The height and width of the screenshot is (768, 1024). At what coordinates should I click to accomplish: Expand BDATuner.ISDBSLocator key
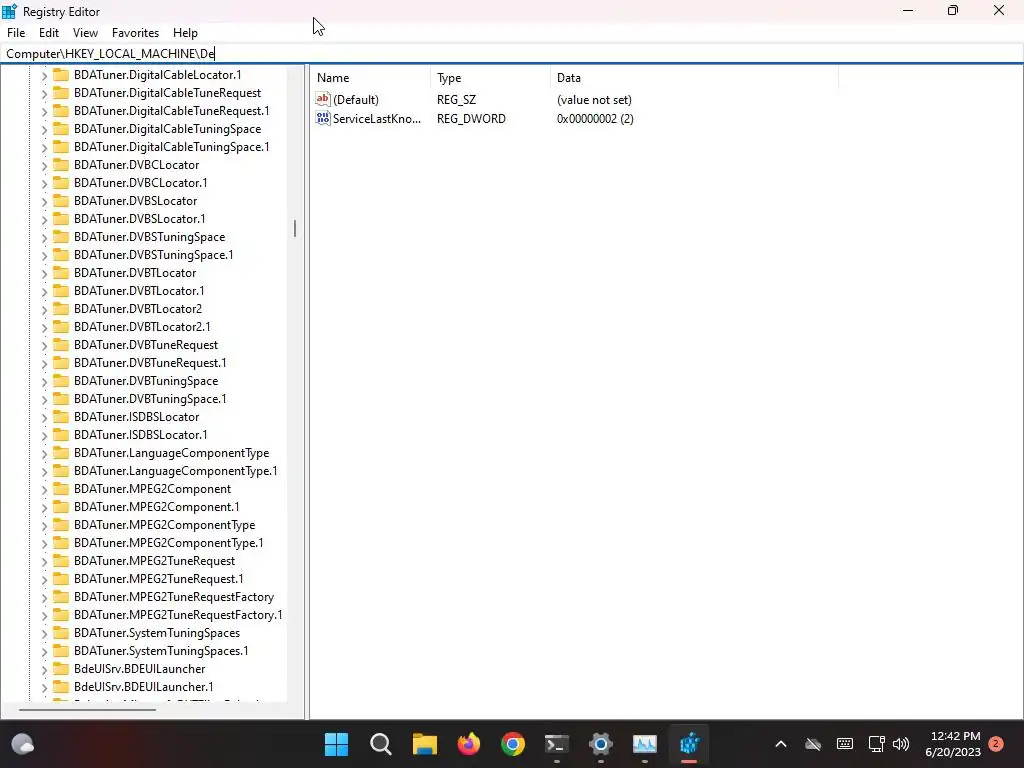pyautogui.click(x=44, y=417)
